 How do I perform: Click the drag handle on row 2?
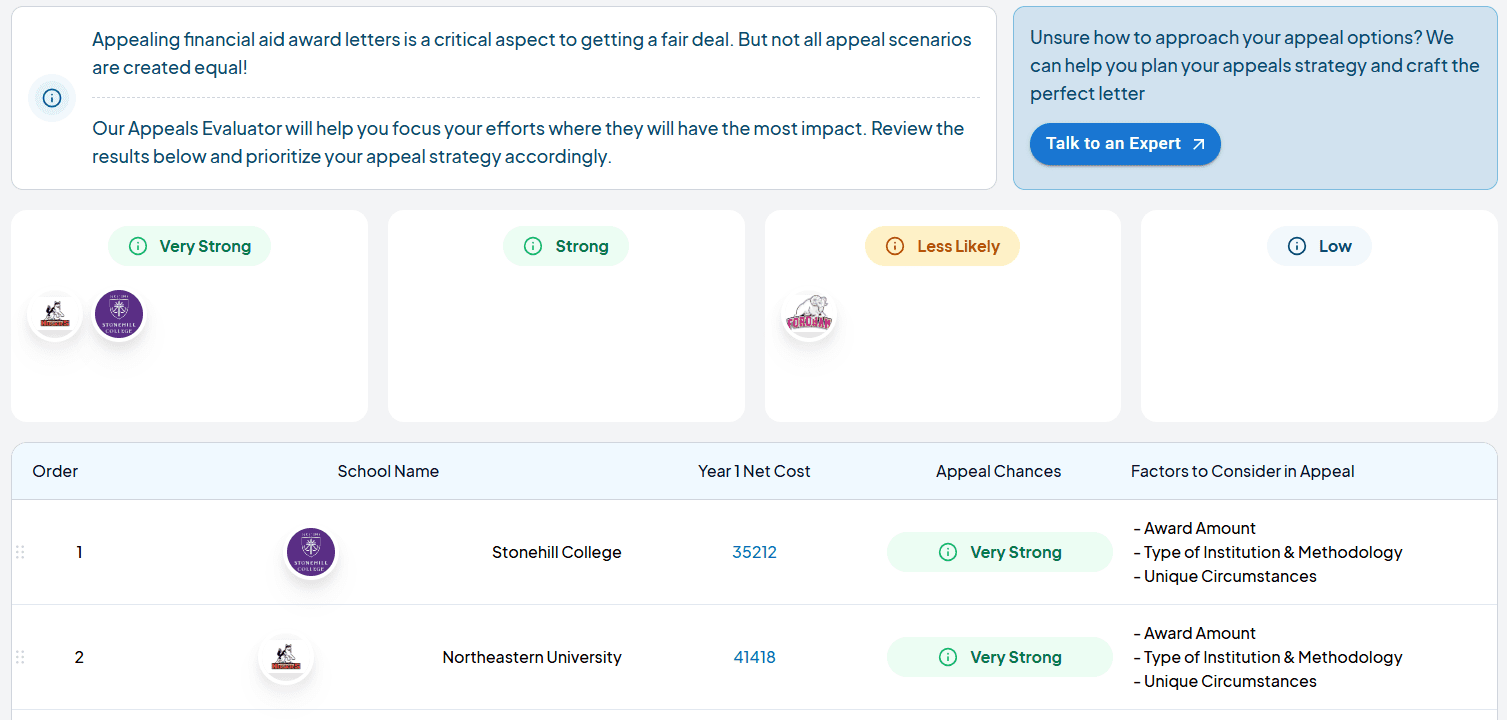[20, 657]
